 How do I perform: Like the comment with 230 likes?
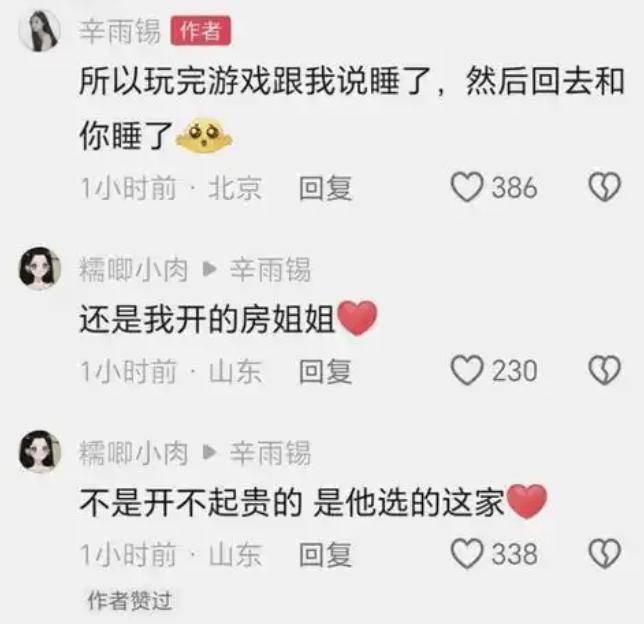[467, 370]
